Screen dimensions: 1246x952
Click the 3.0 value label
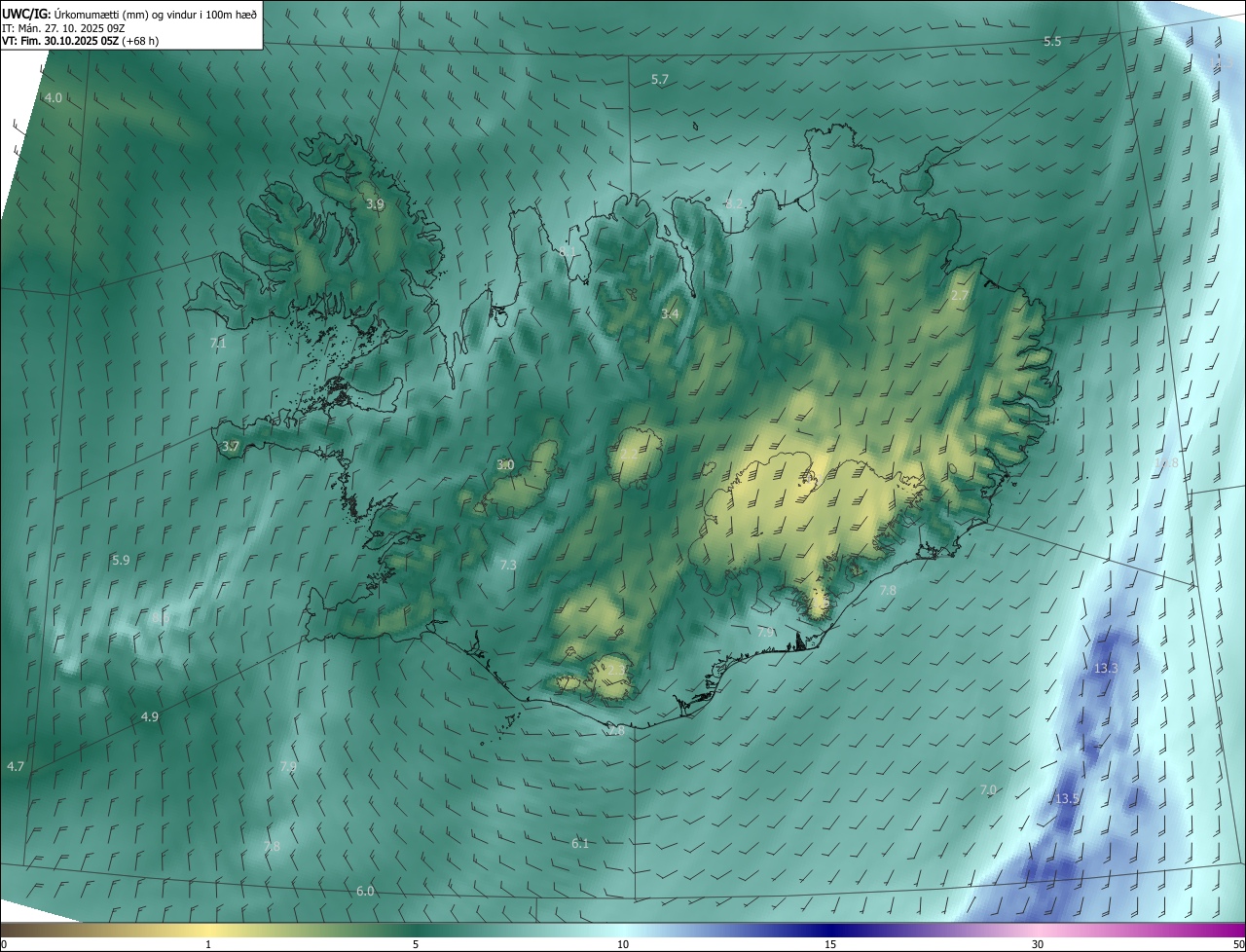tap(505, 465)
